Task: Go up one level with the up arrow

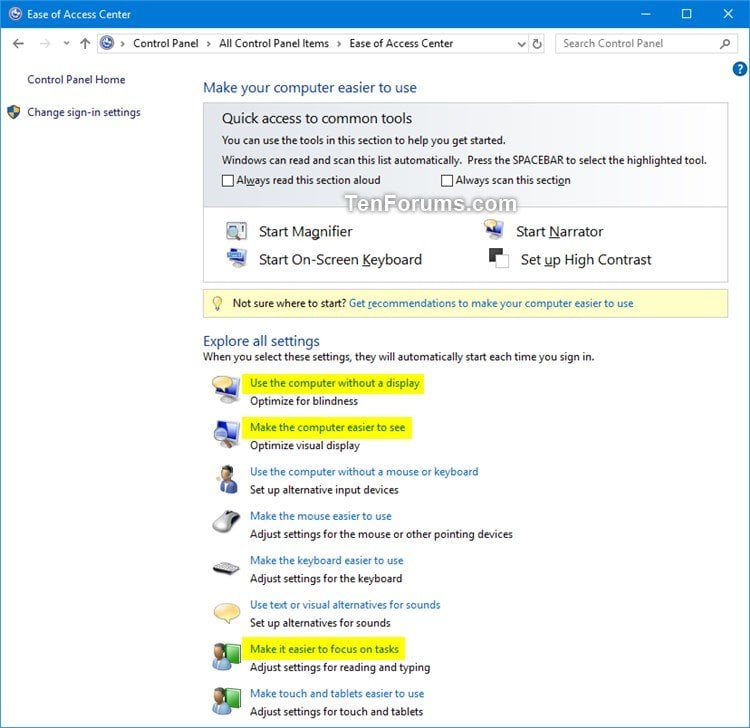Action: pyautogui.click(x=85, y=44)
